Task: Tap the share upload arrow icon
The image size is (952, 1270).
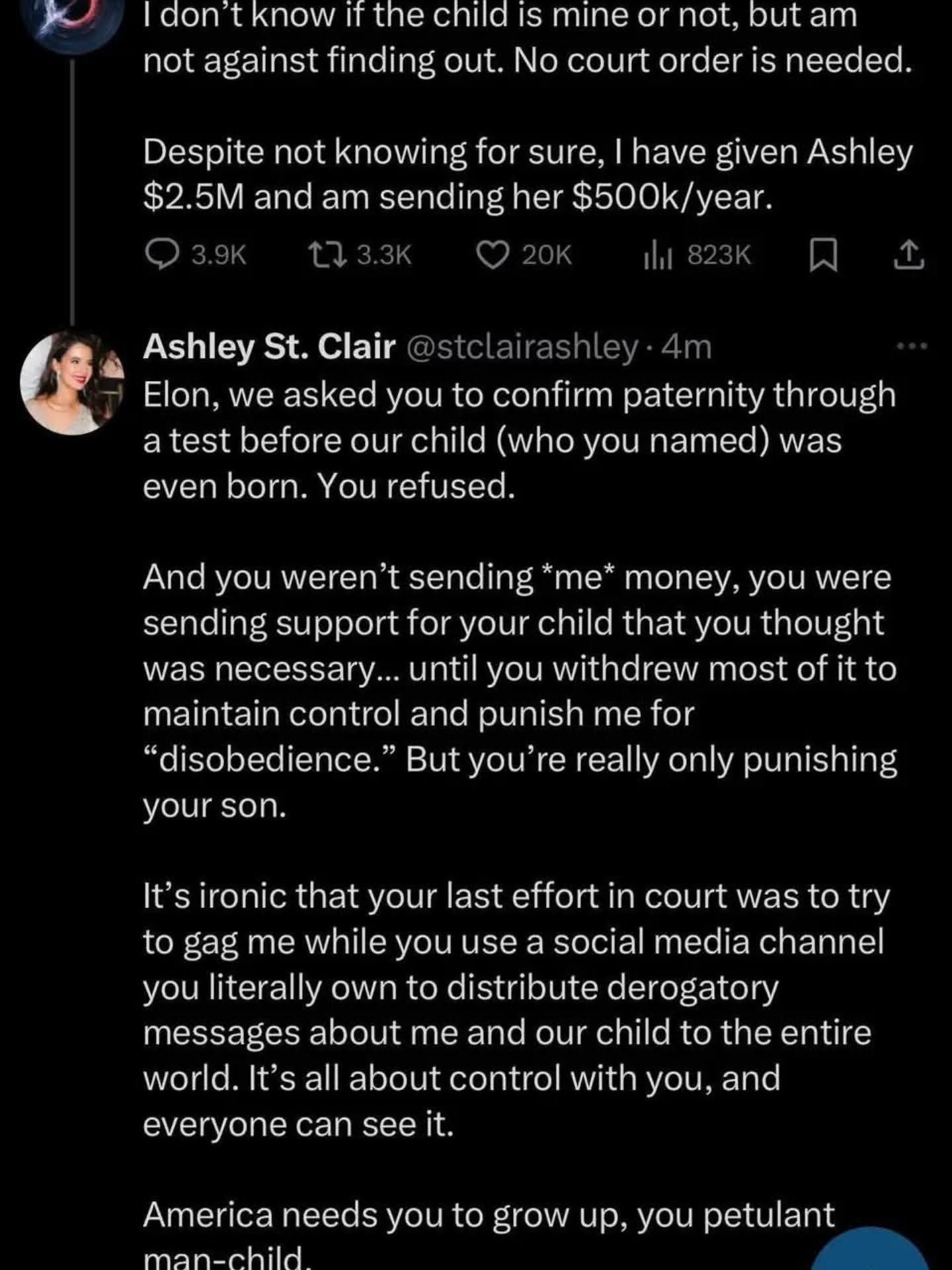Action: tap(908, 256)
